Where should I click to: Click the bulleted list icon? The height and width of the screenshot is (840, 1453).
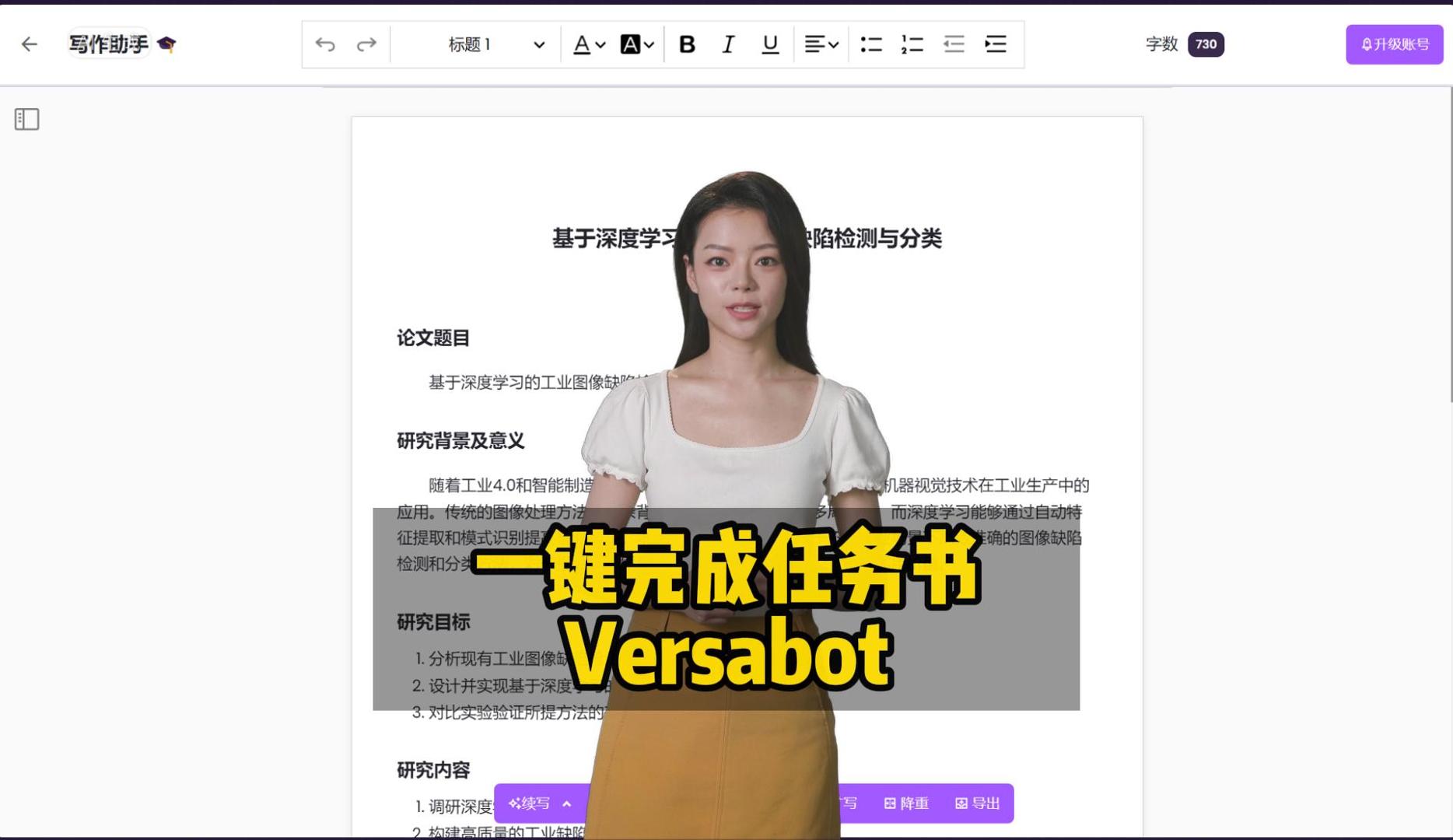(x=871, y=44)
